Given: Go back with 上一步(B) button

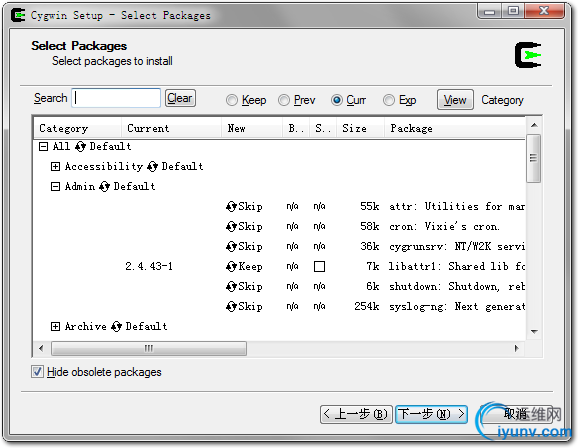Looking at the screenshot, I should pos(356,414).
